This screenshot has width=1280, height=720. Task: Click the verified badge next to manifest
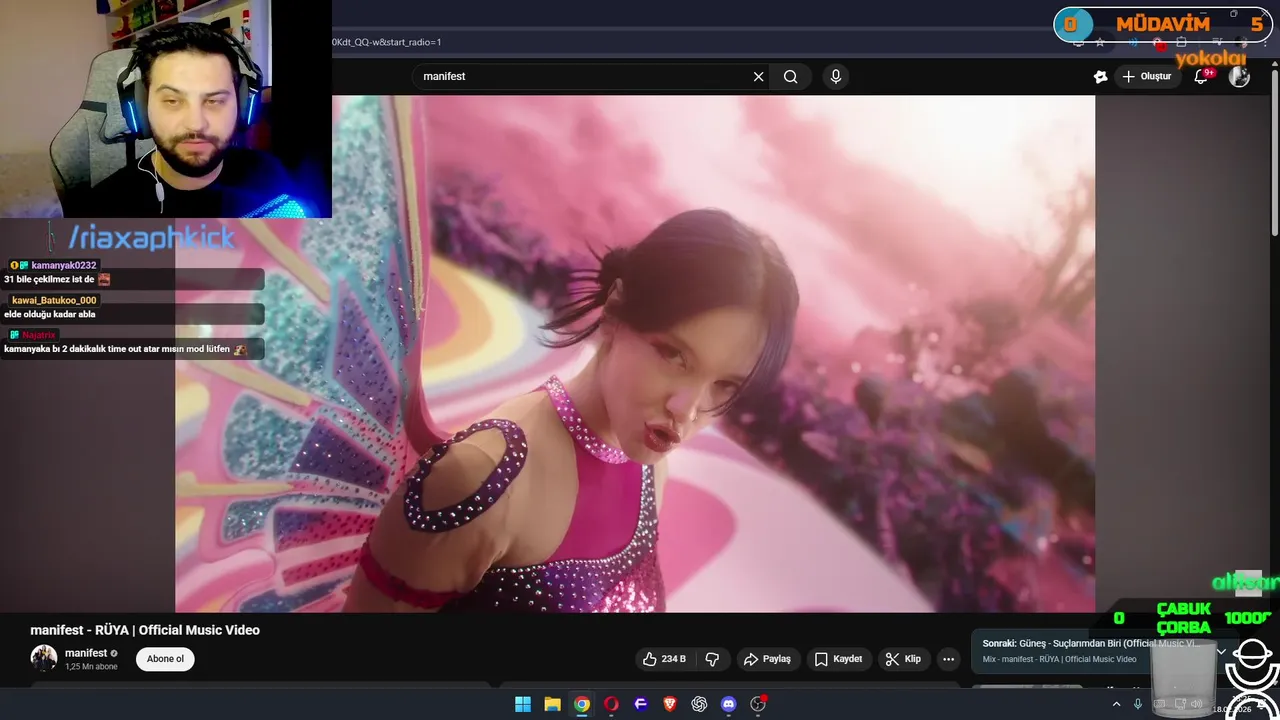(114, 653)
